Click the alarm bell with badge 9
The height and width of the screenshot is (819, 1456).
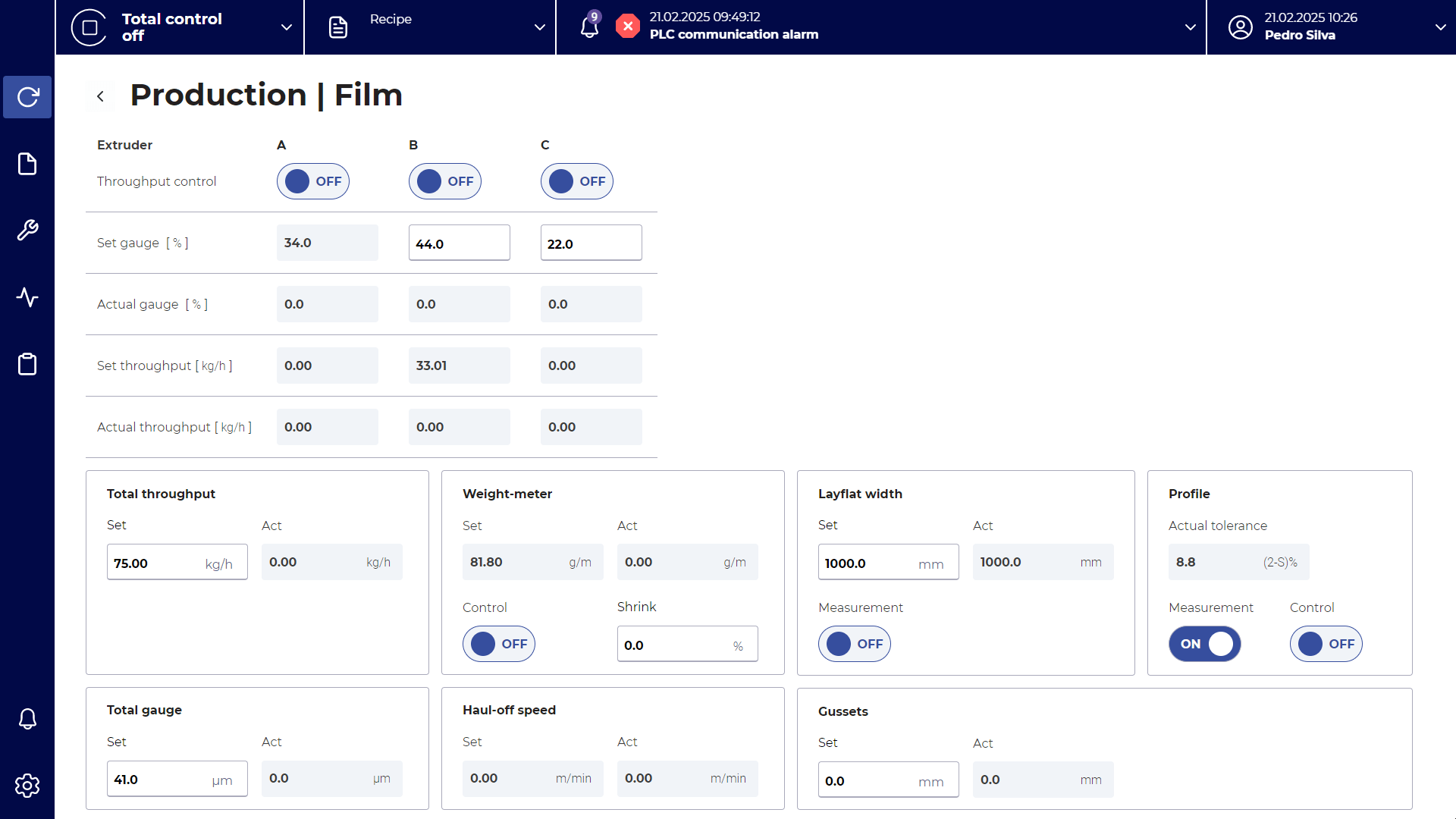(590, 27)
